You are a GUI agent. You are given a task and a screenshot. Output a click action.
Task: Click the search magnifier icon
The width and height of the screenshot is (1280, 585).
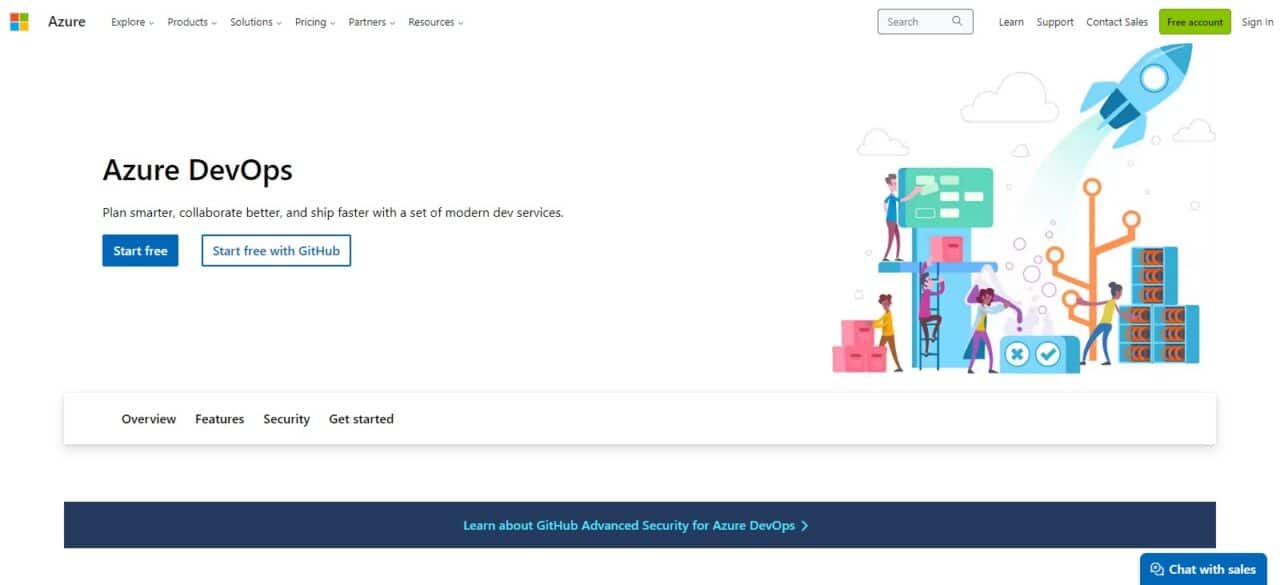957,21
